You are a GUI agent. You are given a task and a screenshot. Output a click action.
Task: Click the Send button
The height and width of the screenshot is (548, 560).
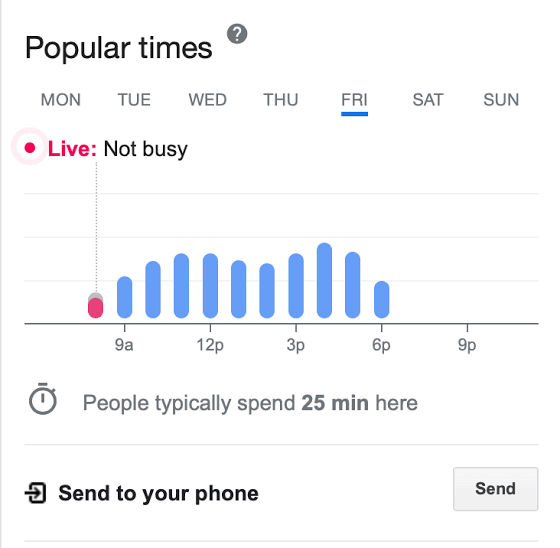[495, 489]
